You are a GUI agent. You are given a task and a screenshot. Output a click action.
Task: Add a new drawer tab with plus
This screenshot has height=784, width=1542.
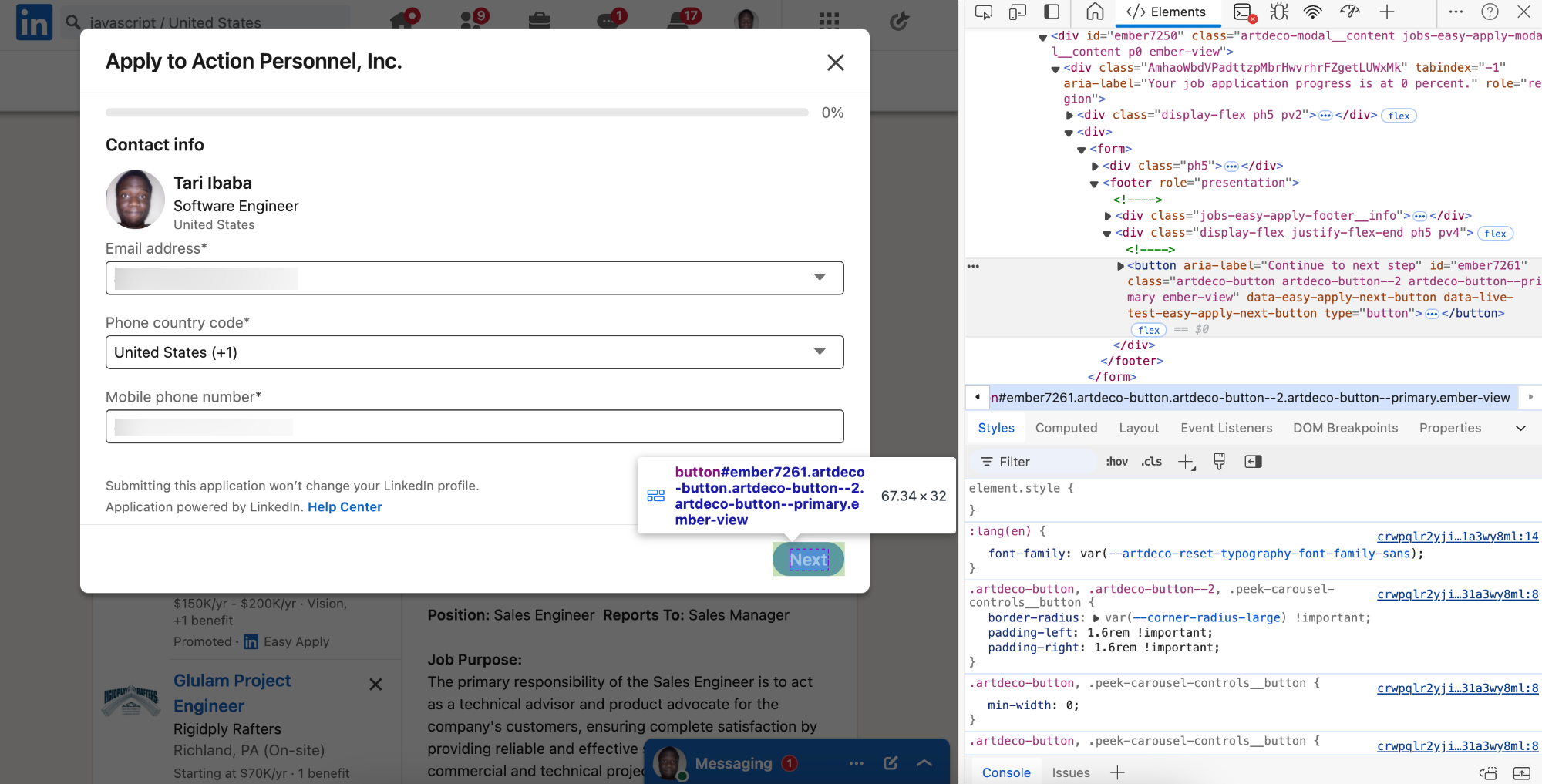pos(1117,772)
